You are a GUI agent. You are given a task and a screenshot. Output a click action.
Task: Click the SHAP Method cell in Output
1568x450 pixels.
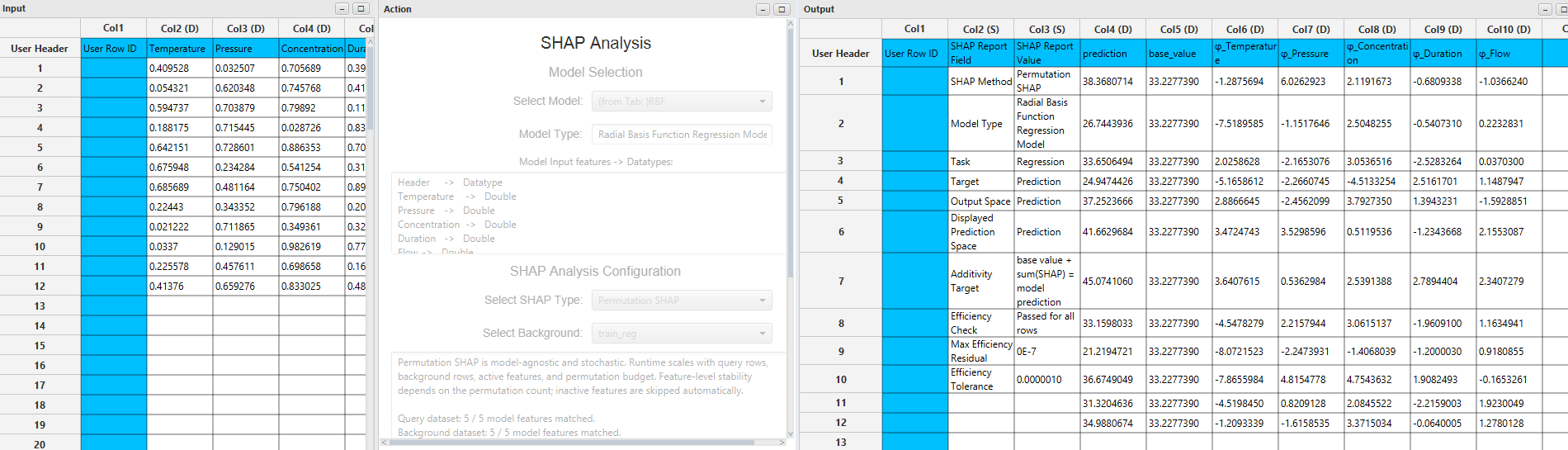click(x=981, y=81)
